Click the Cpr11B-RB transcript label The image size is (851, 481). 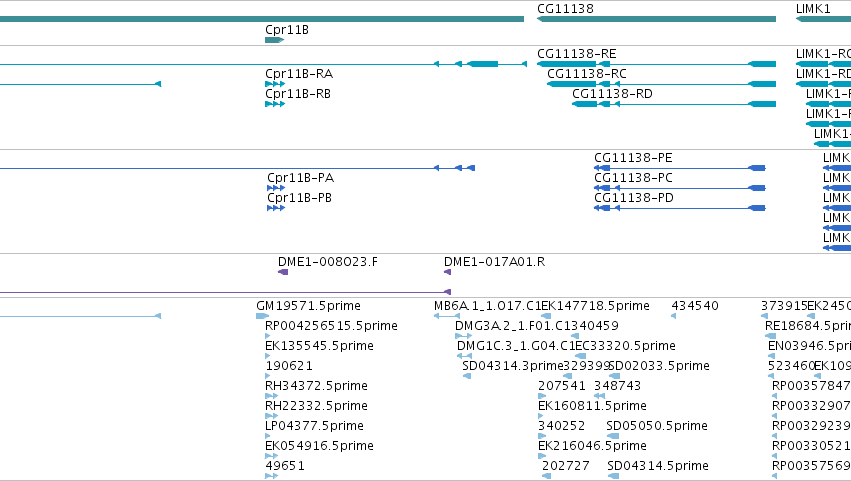point(298,94)
